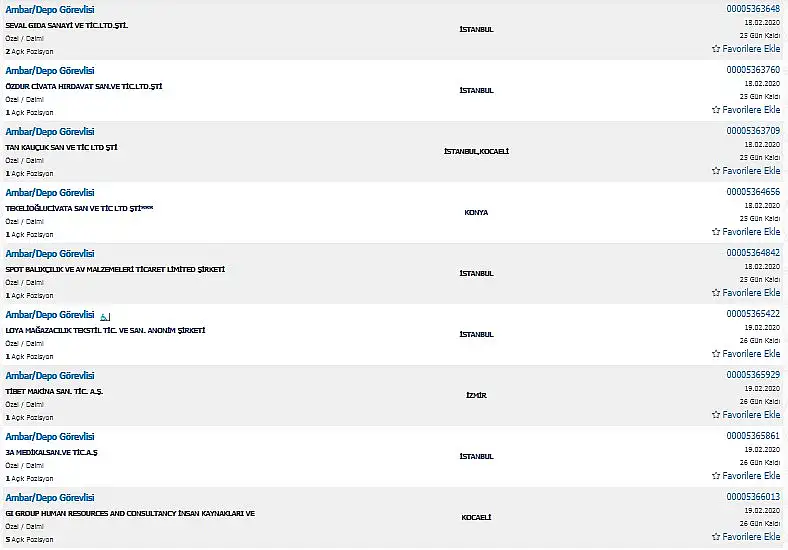Image resolution: width=788 pixels, height=550 pixels.
Task: Click the star icon for the Konya listing
Action: 716,232
